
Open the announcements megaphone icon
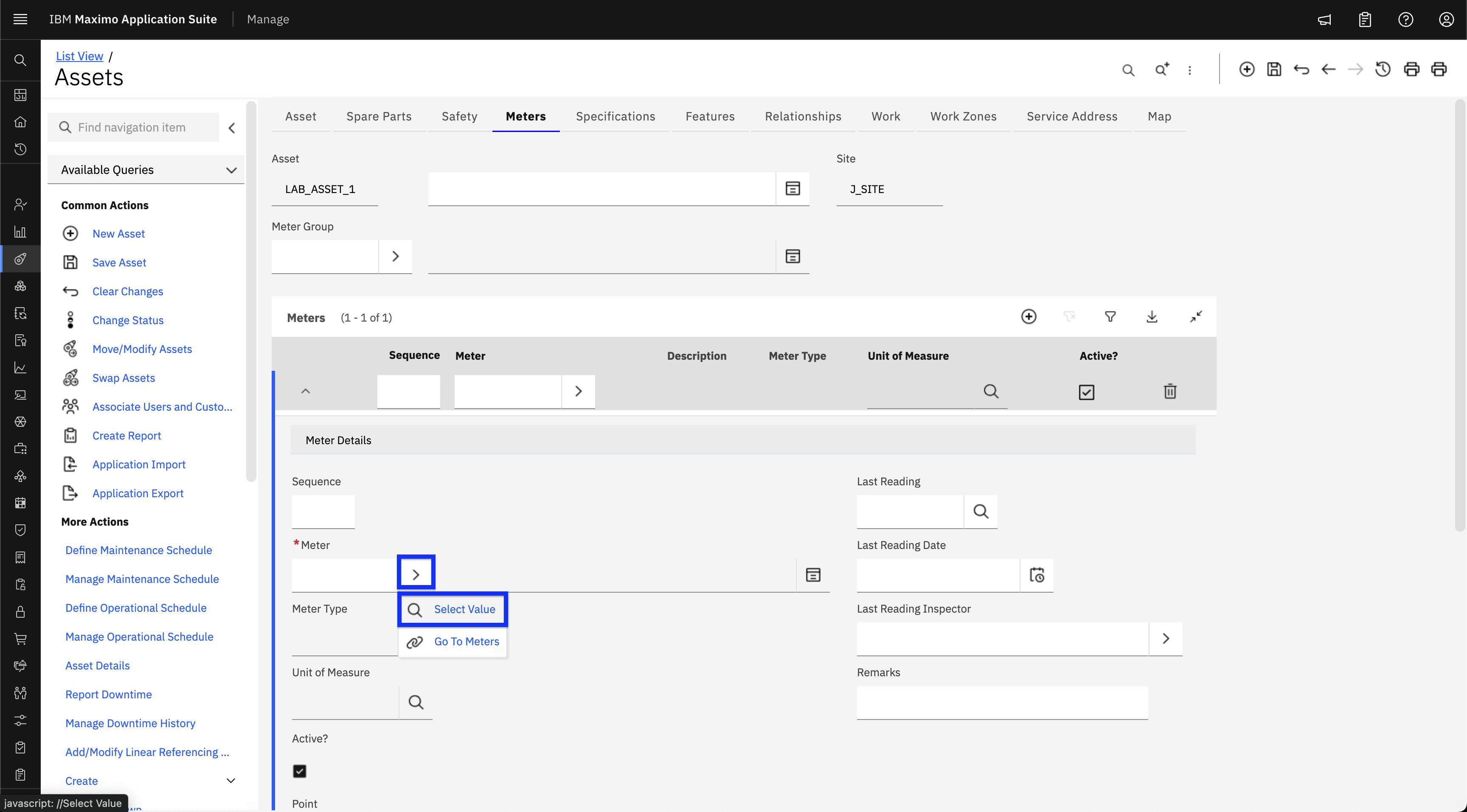pyautogui.click(x=1324, y=20)
